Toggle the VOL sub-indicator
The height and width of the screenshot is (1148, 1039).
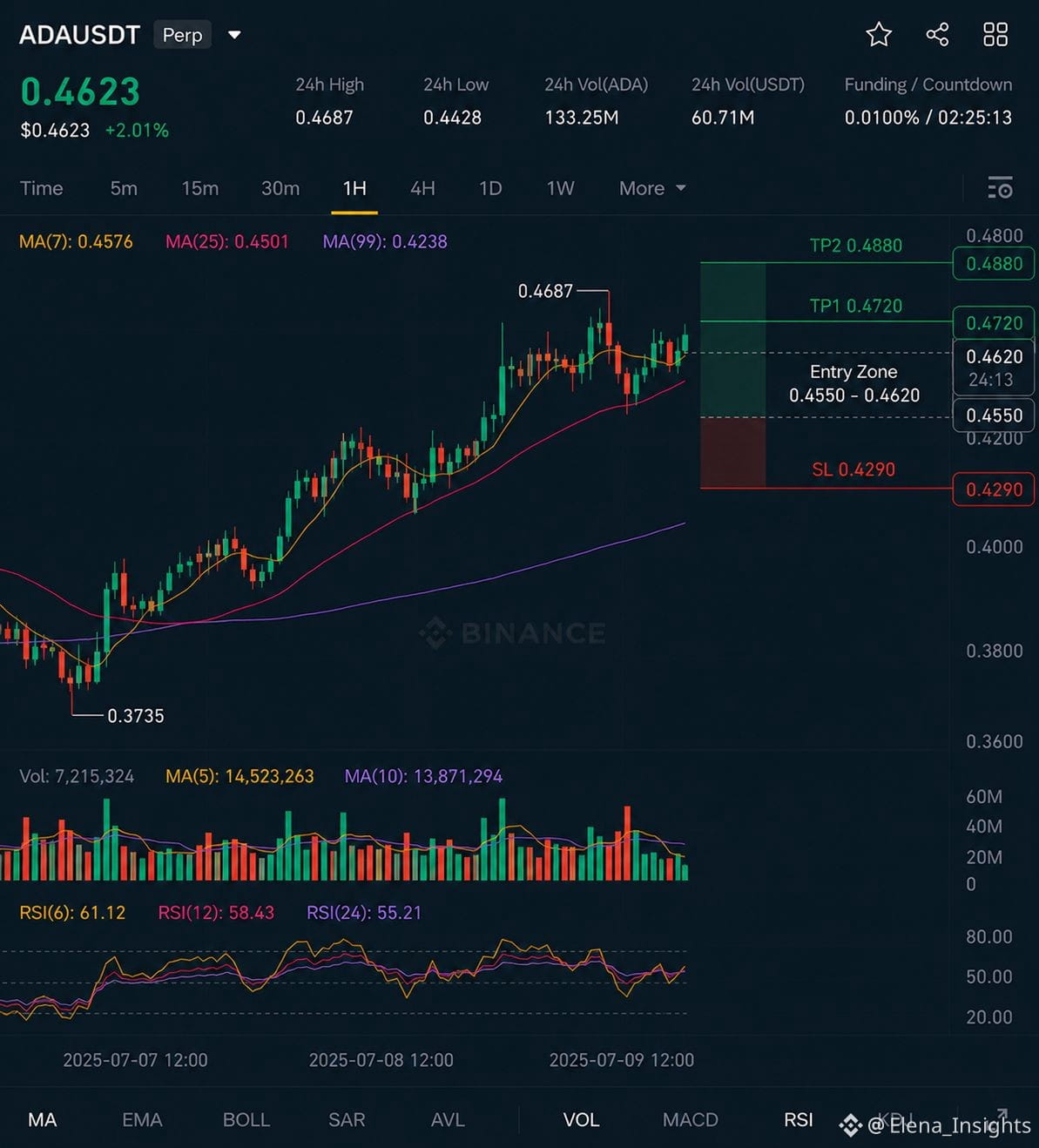pos(581,1120)
